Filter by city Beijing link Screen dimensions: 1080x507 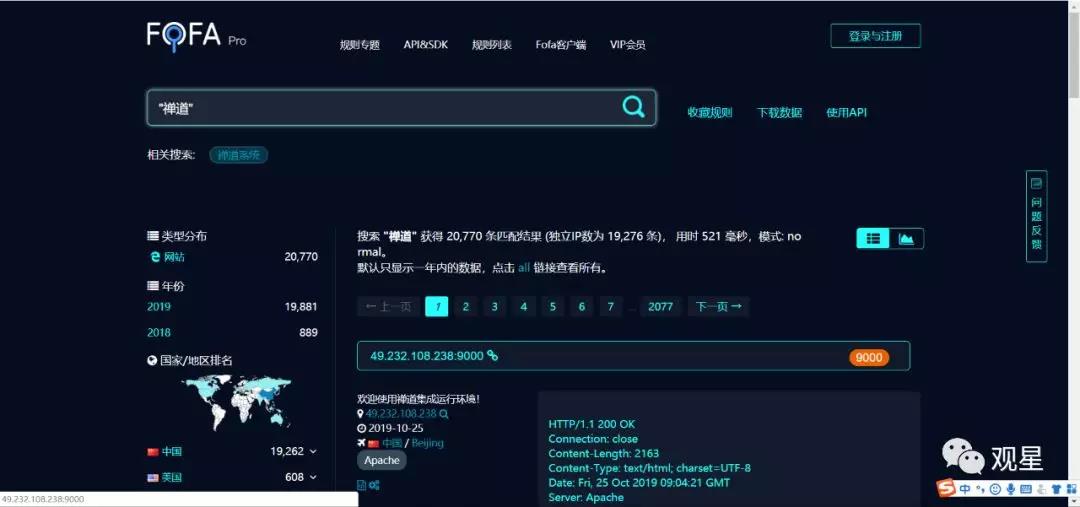428,443
